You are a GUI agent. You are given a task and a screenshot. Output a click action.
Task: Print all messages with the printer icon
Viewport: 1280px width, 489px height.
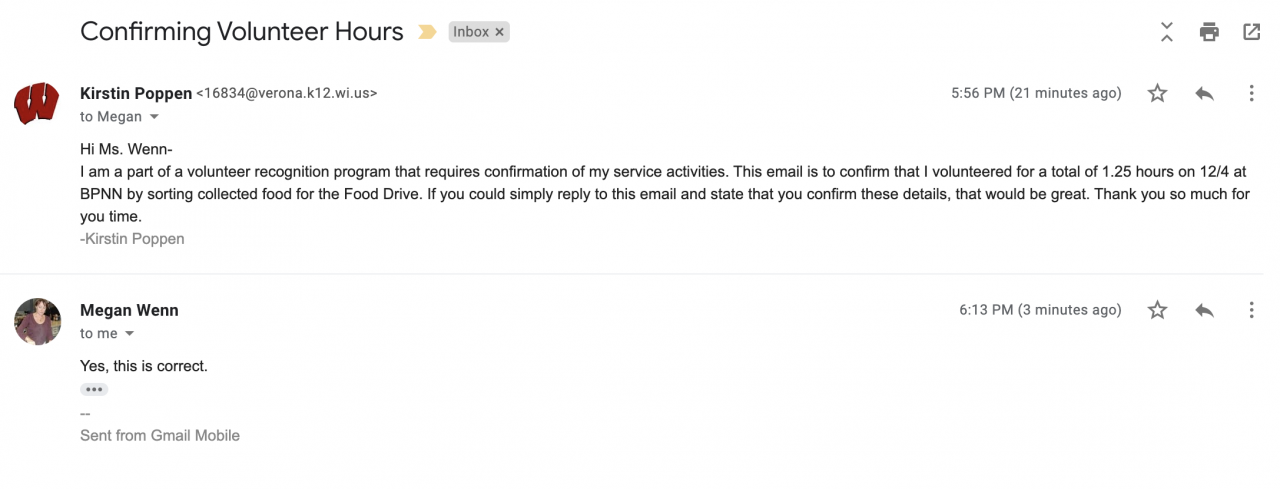coord(1209,32)
